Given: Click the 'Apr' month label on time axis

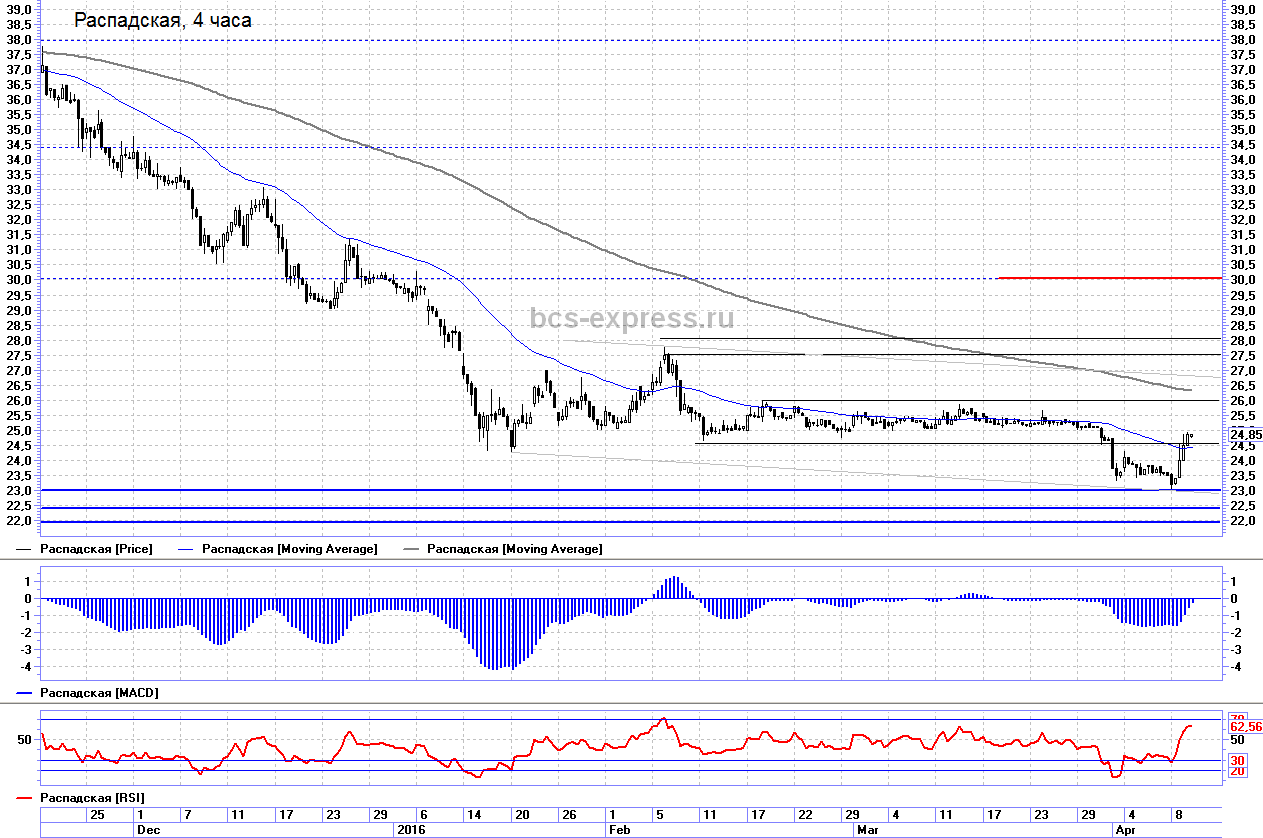Looking at the screenshot, I should pyautogui.click(x=1126, y=829).
